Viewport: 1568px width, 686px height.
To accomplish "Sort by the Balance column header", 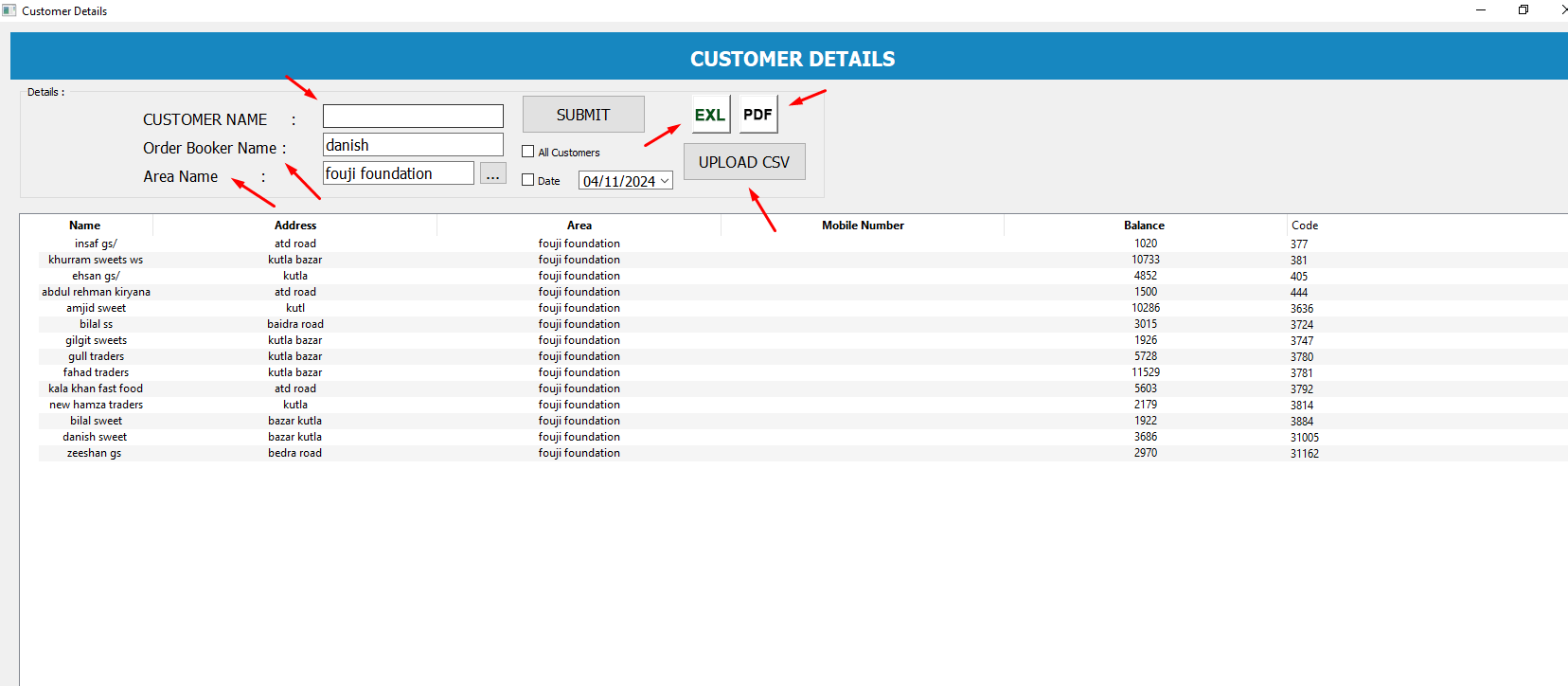I will pos(1144,226).
